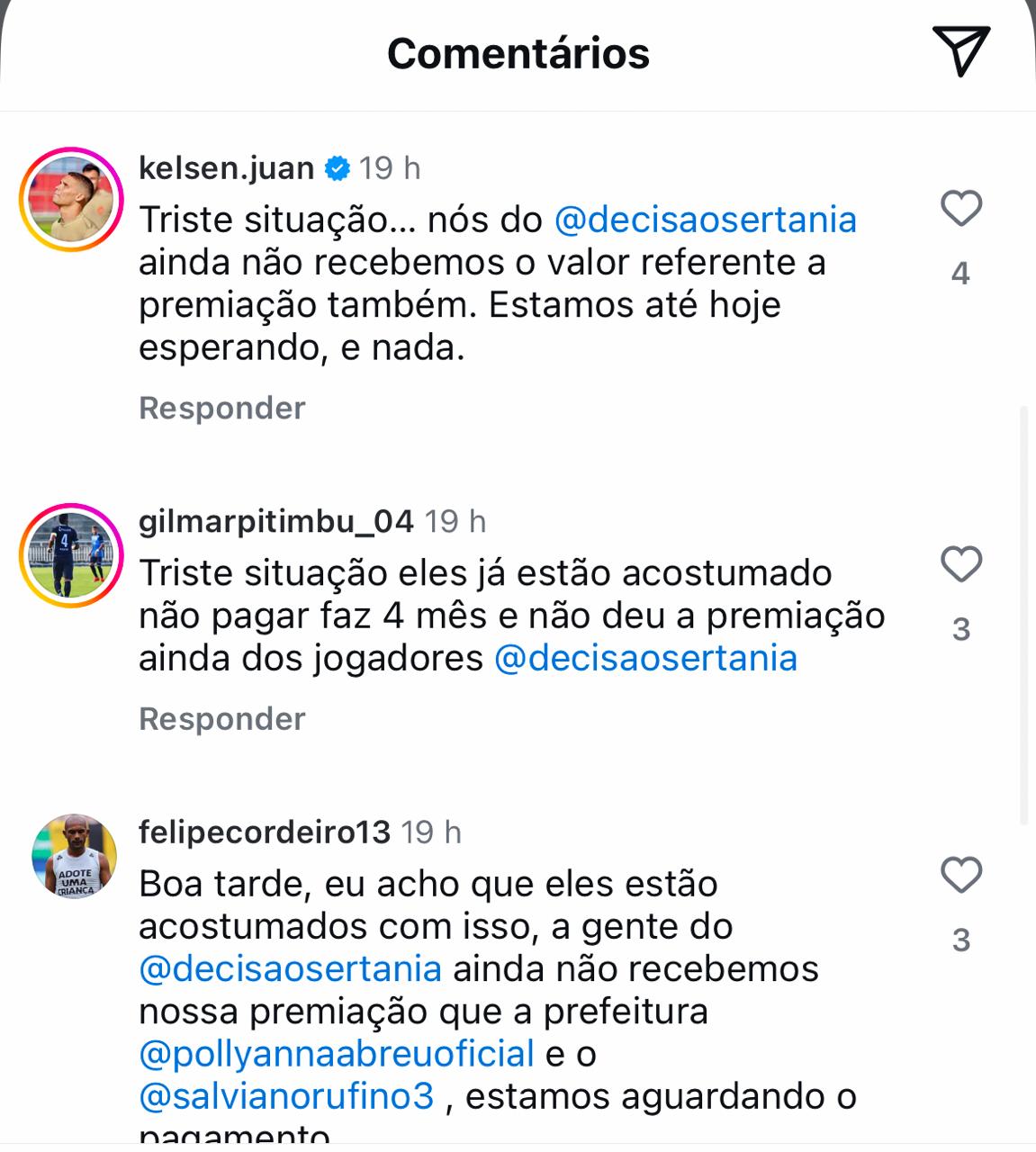Tap kelsen.juan's verified badge icon
This screenshot has width=1036, height=1152.
pyautogui.click(x=338, y=168)
